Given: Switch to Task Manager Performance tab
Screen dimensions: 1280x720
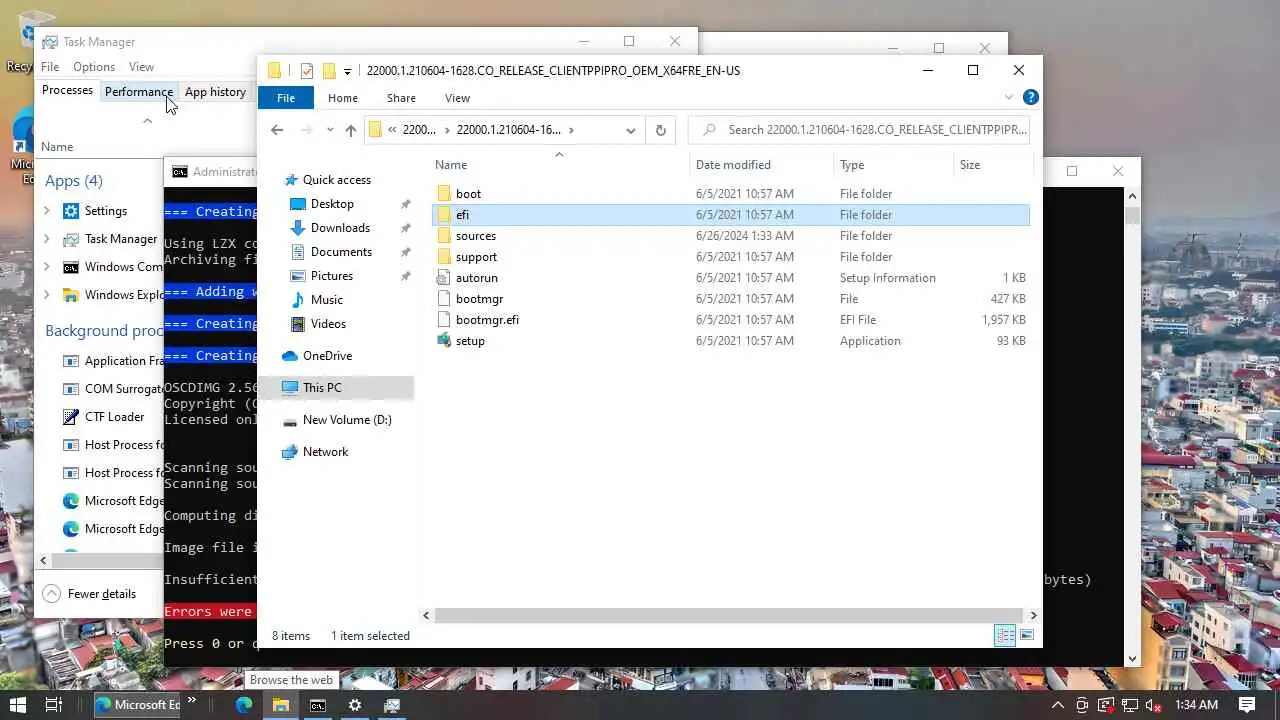Looking at the screenshot, I should (x=139, y=92).
